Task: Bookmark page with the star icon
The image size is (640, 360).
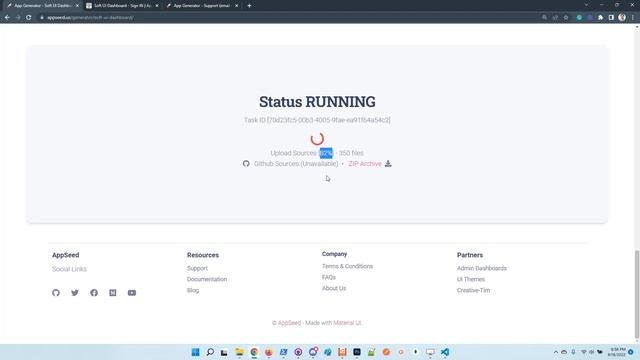Action: coord(566,18)
